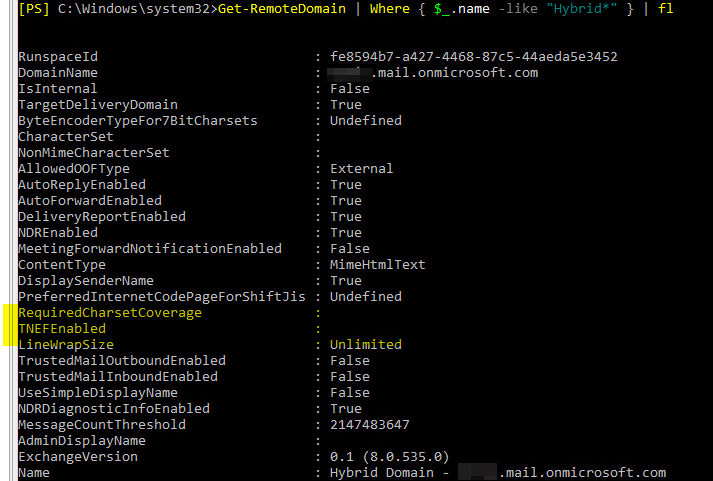713x481 pixels.
Task: Click the MeetingForwardNotificationEnabled label
Action: (150, 249)
